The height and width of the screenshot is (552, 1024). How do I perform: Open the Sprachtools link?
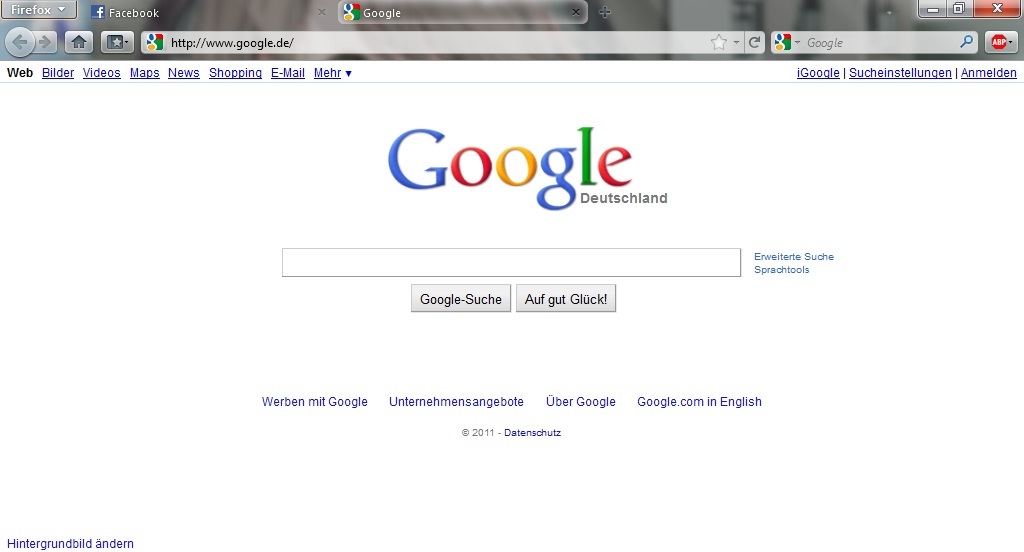(x=782, y=270)
